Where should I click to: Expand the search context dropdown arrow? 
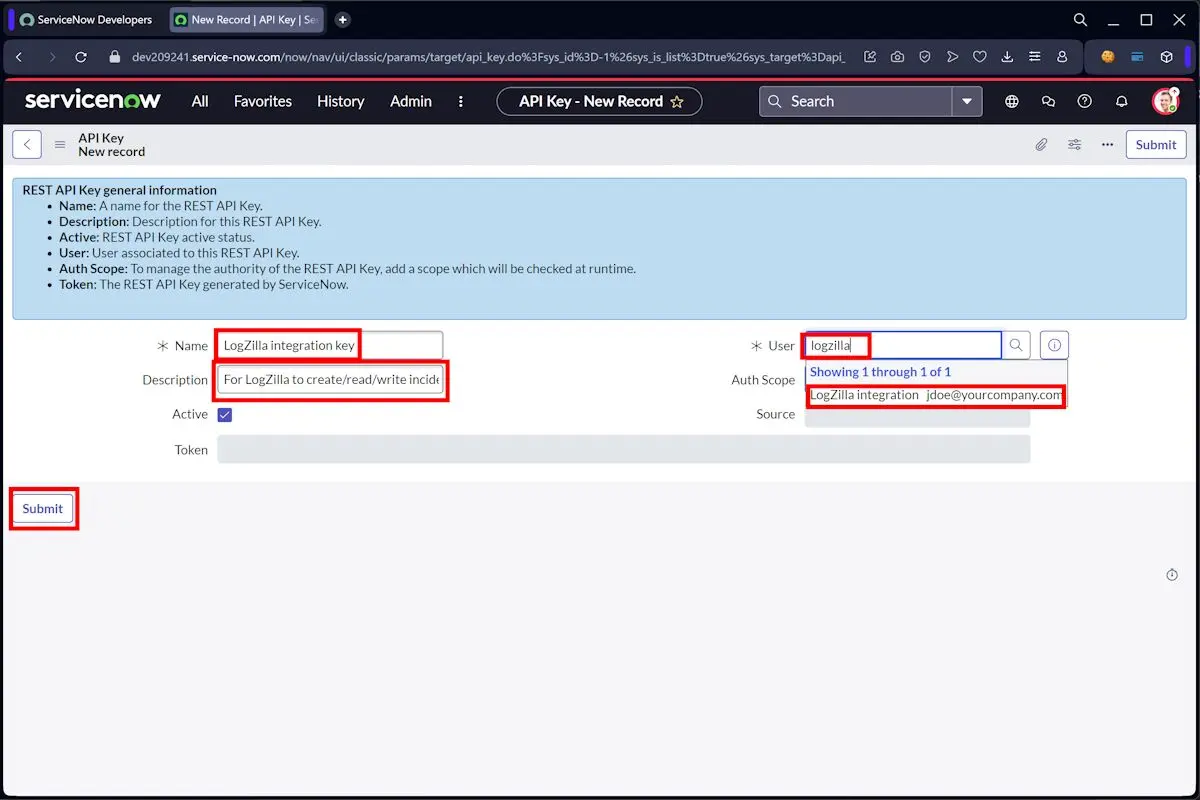coord(967,101)
